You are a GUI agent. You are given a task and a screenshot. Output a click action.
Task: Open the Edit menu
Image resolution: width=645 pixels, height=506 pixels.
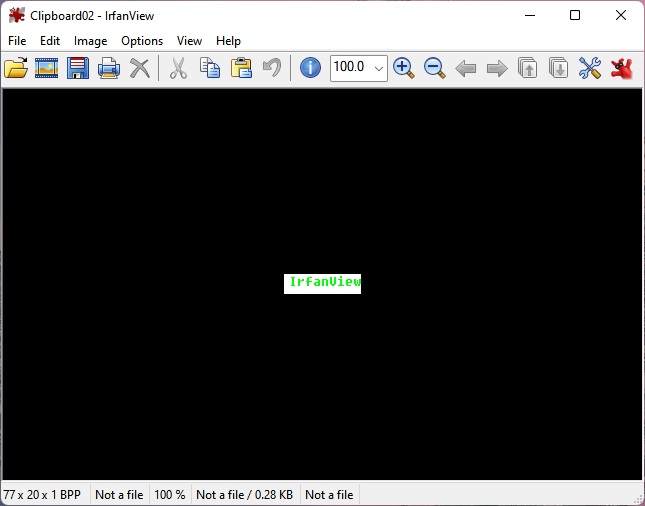tap(50, 41)
